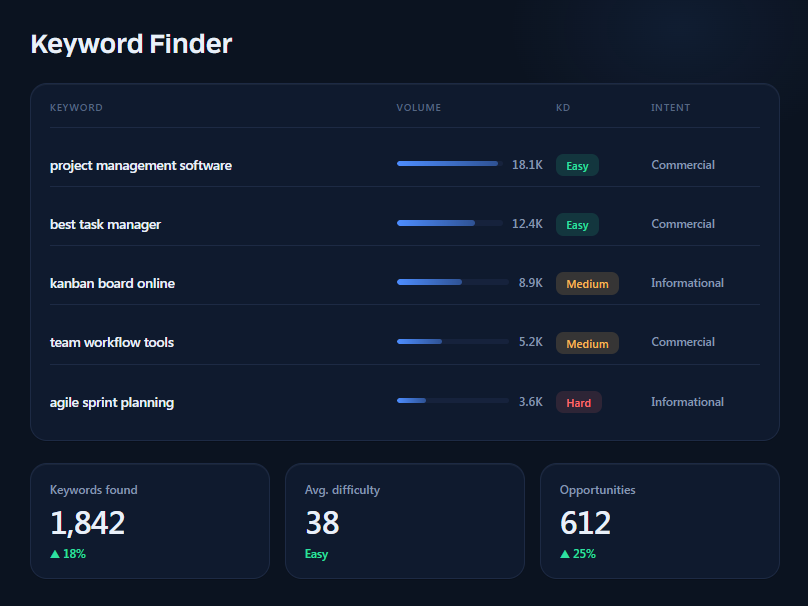Select the "kanban board online" keyword
This screenshot has width=808, height=606.
[x=112, y=283]
